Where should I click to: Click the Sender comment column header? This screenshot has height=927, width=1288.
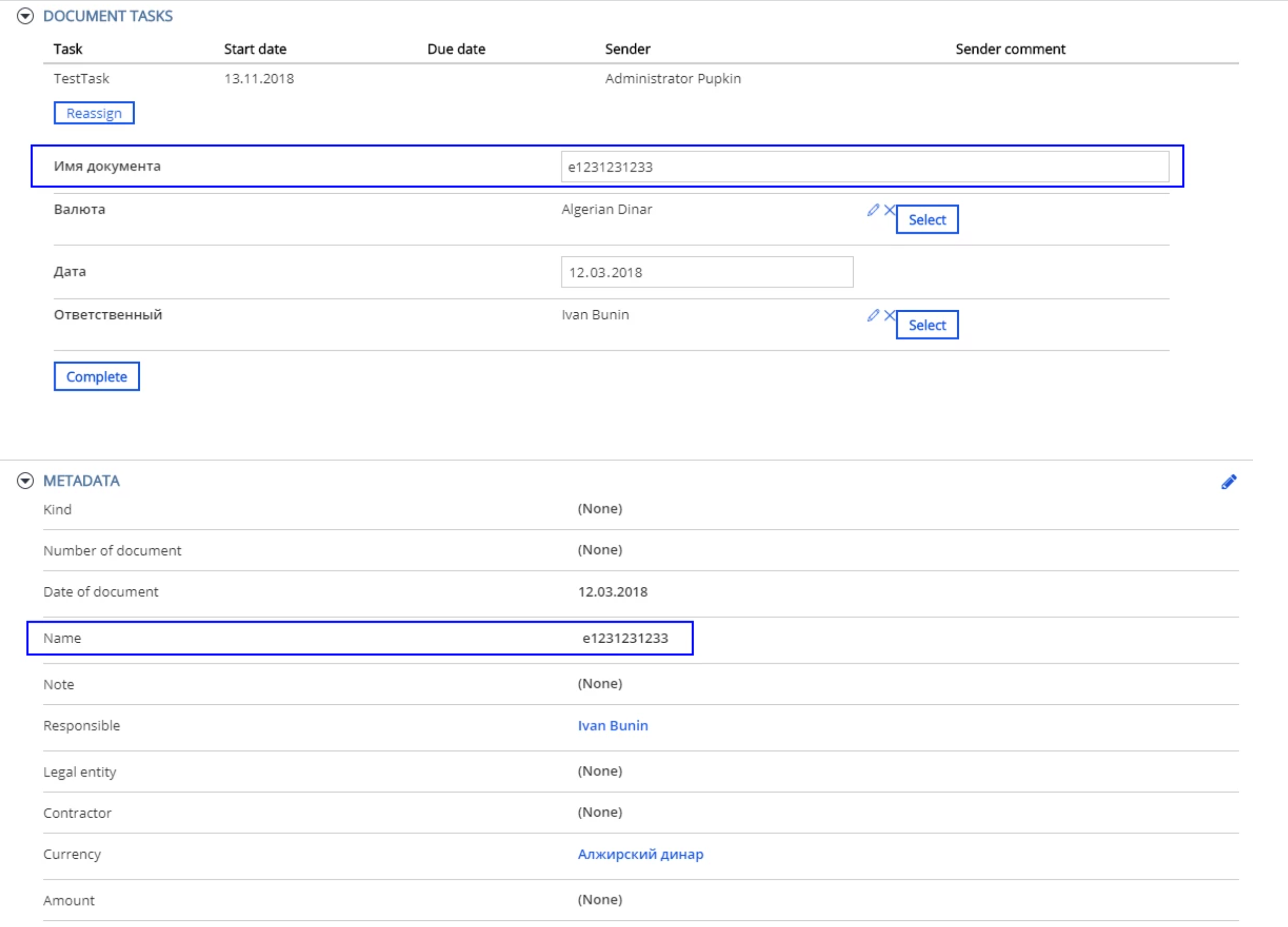1011,49
